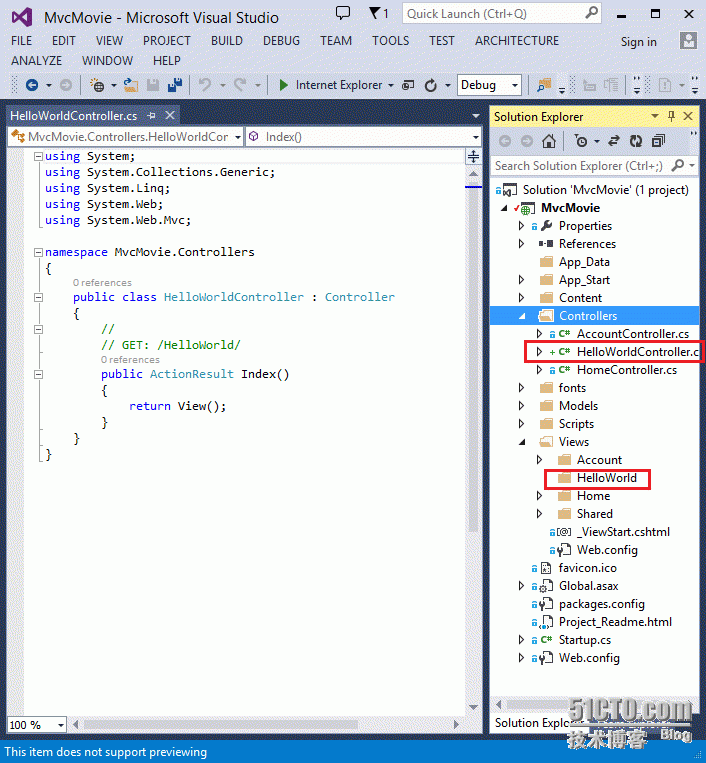Select the AccountController.cs file
This screenshot has width=706, height=763.
[633, 334]
